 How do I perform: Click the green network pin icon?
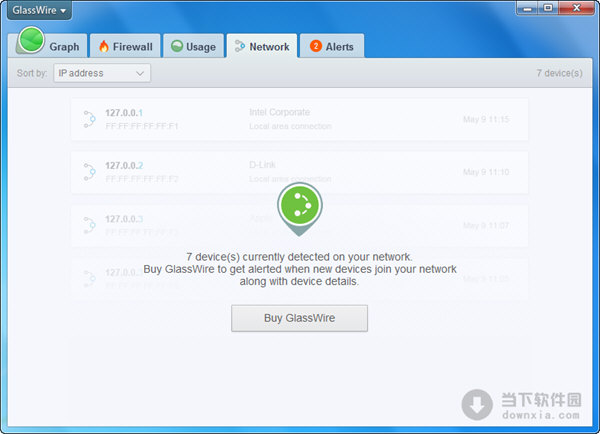300,209
